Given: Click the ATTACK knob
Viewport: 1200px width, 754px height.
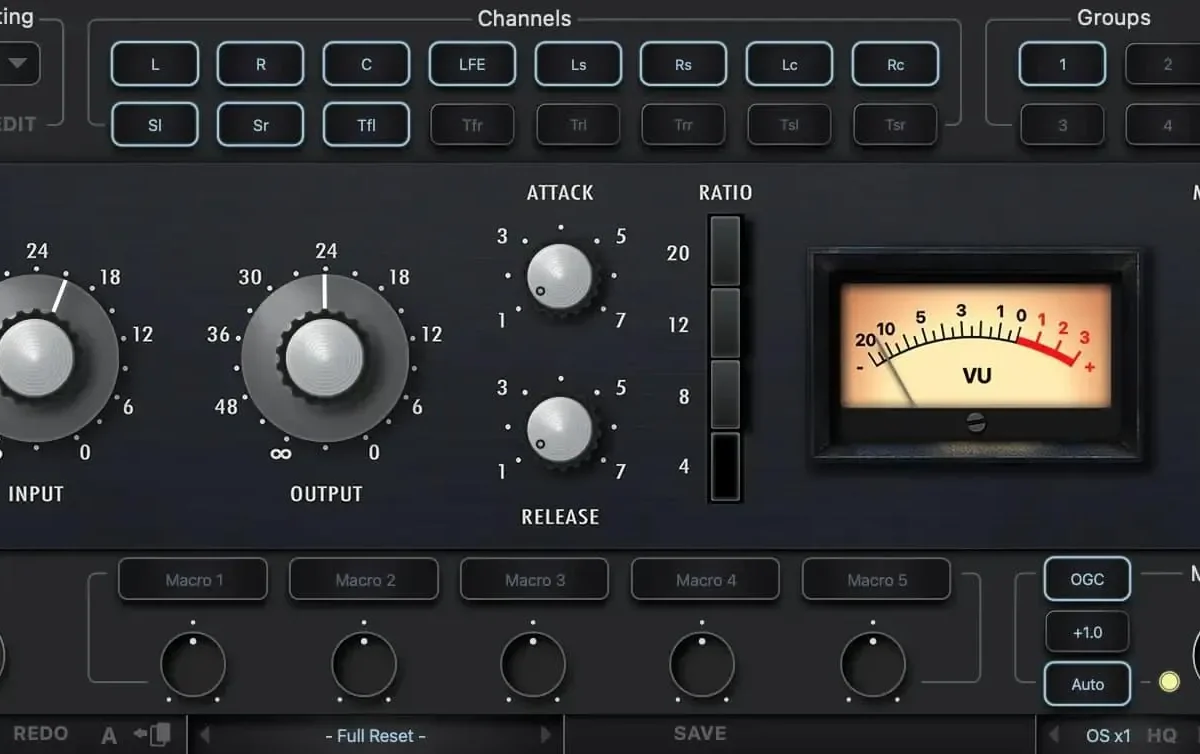Looking at the screenshot, I should pos(560,277).
